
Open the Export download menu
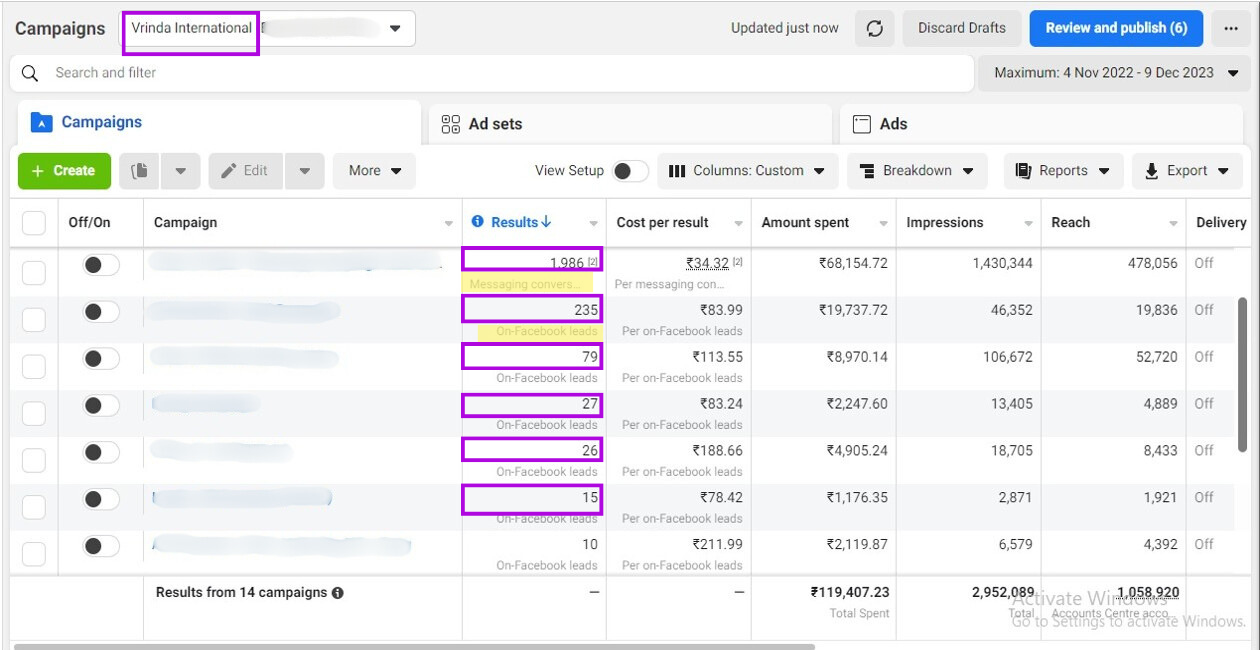tap(1187, 171)
